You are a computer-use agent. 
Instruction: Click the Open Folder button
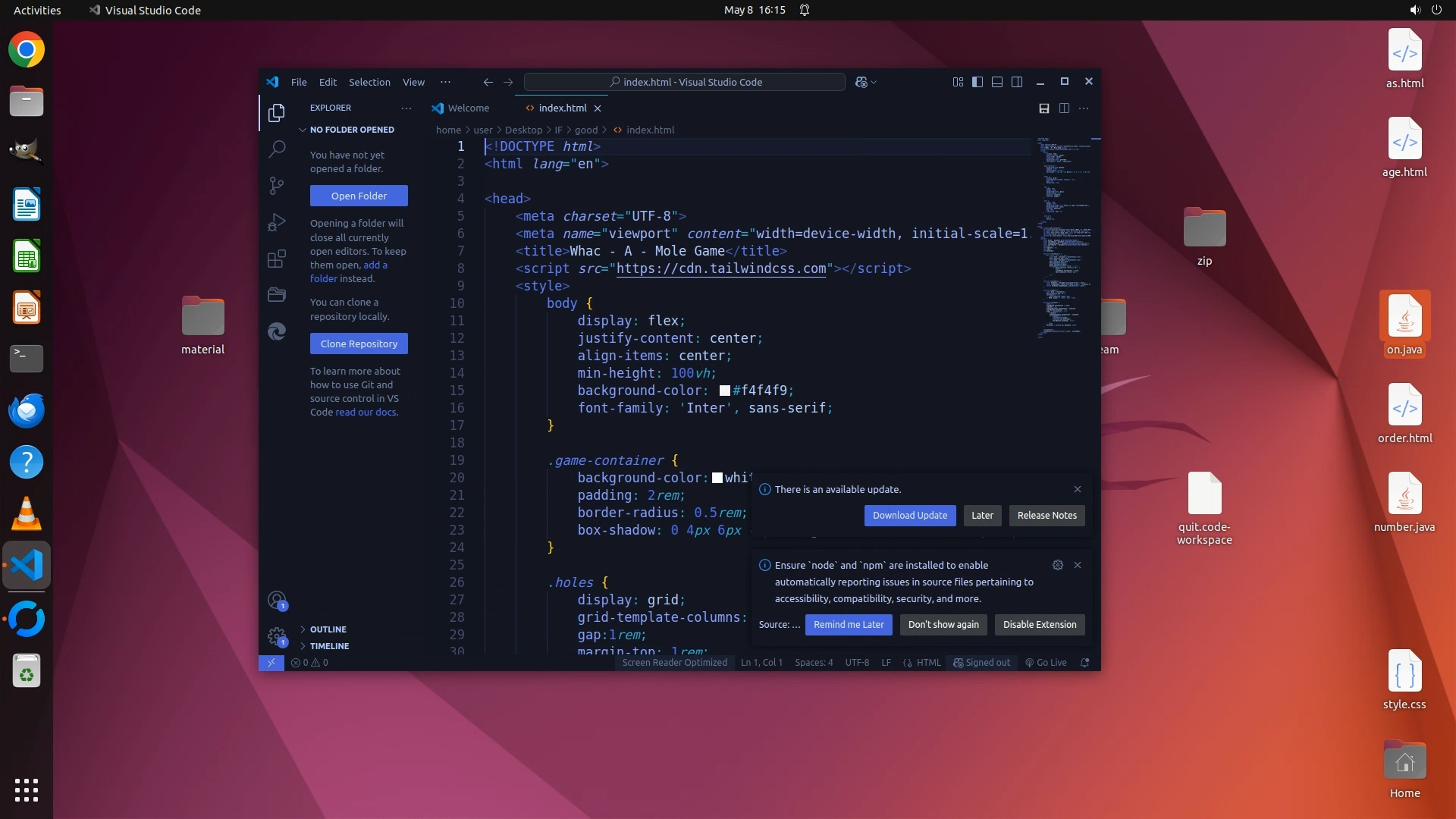coord(359,196)
